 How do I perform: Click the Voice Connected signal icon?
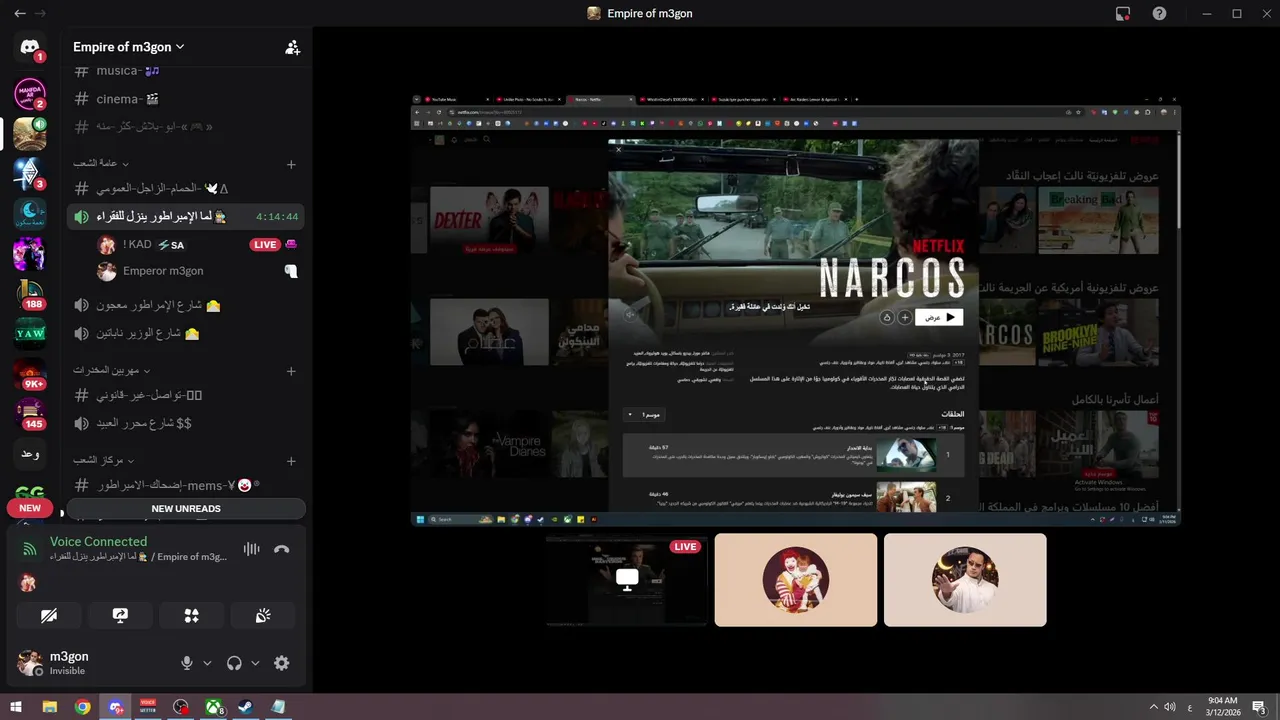pyautogui.click(x=30, y=549)
